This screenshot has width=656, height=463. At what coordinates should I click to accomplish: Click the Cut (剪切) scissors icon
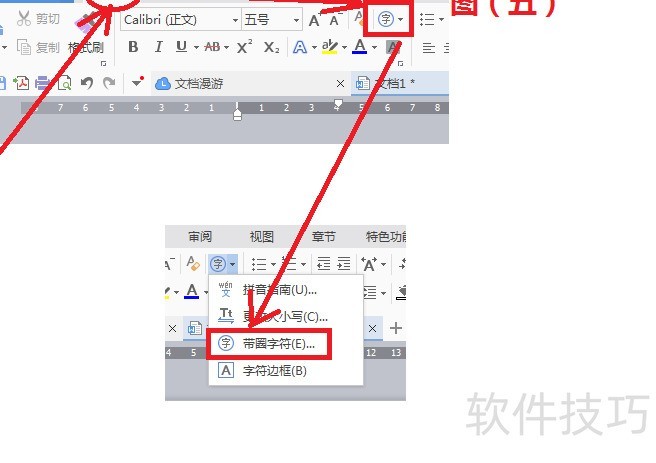tap(24, 19)
